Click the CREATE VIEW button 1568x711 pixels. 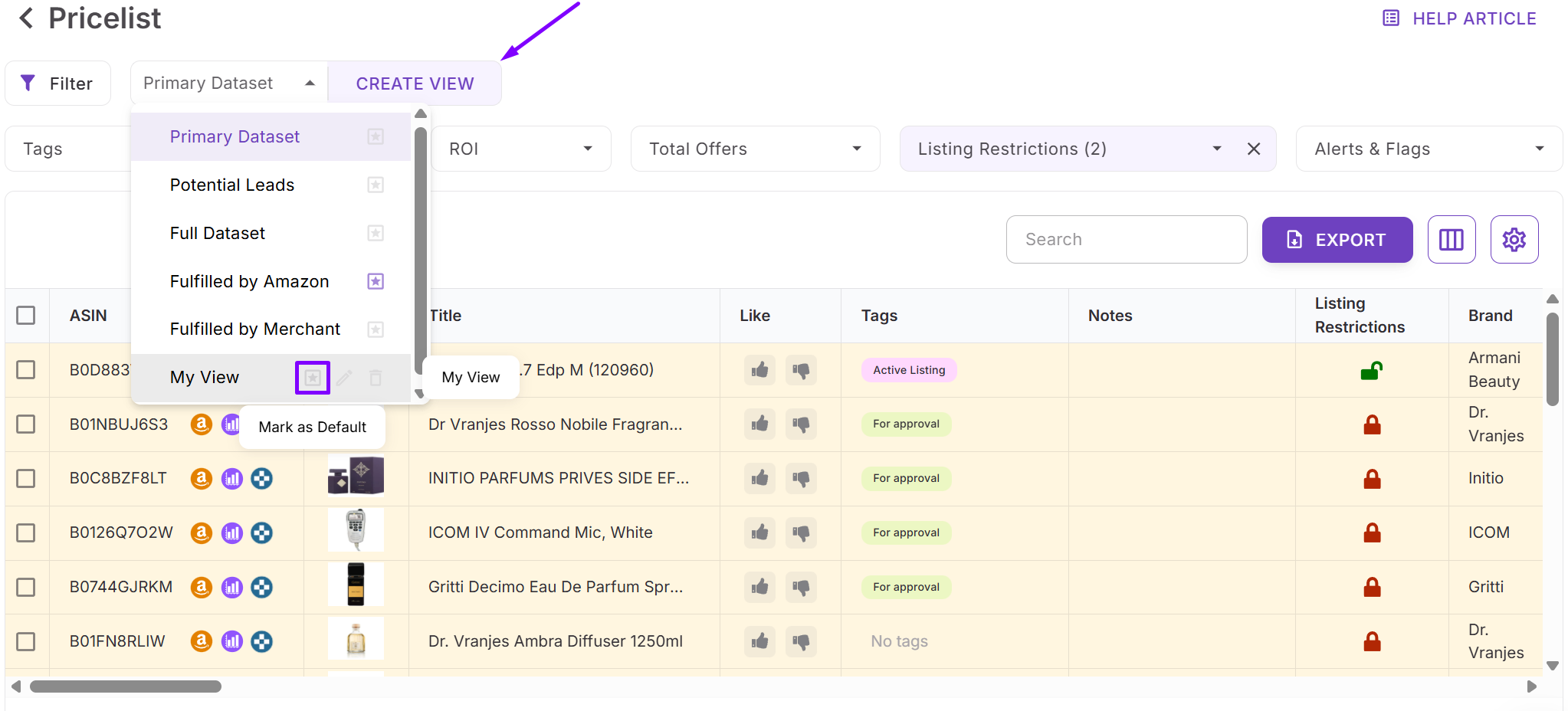415,84
